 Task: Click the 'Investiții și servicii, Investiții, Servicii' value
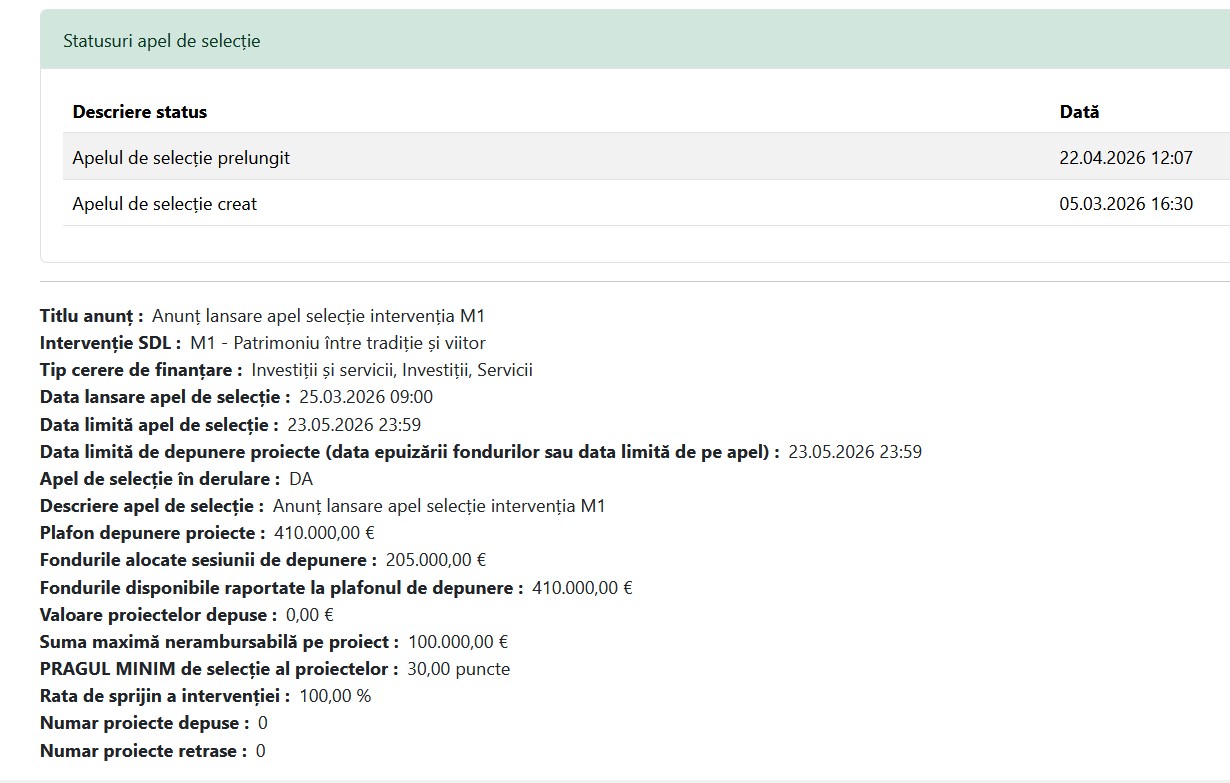(392, 370)
